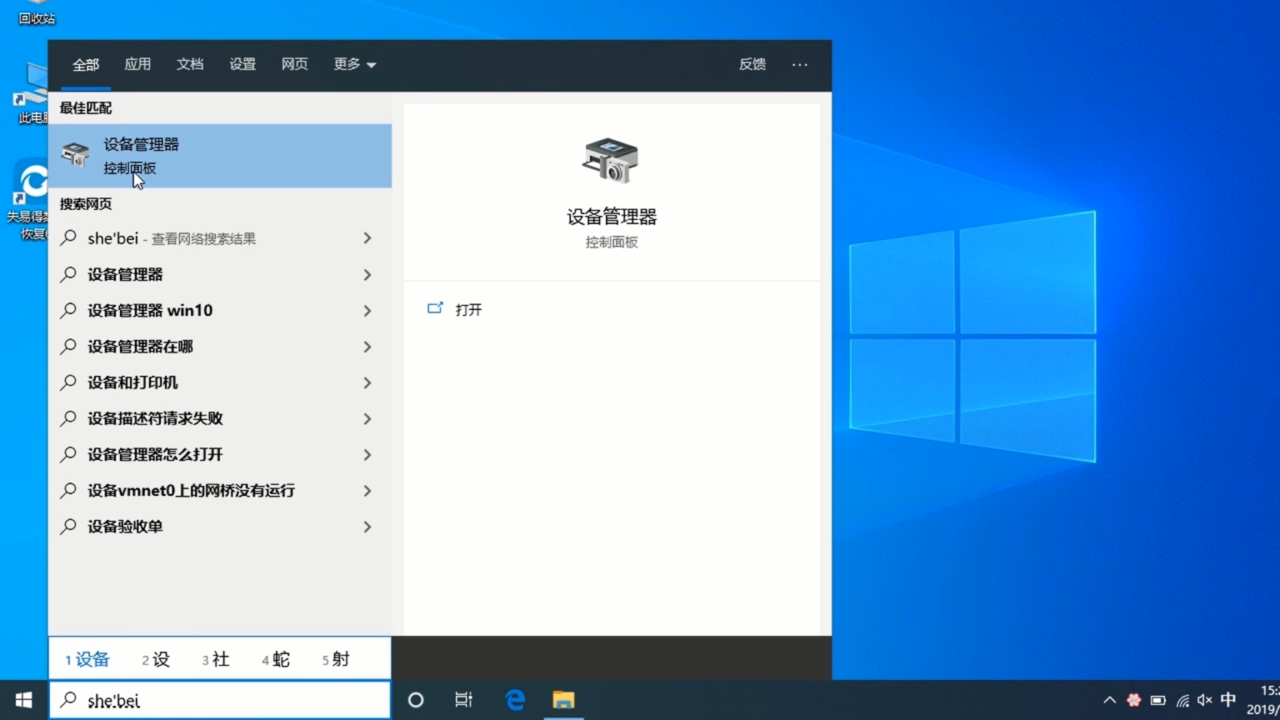Open File Explorer from the taskbar

click(563, 700)
